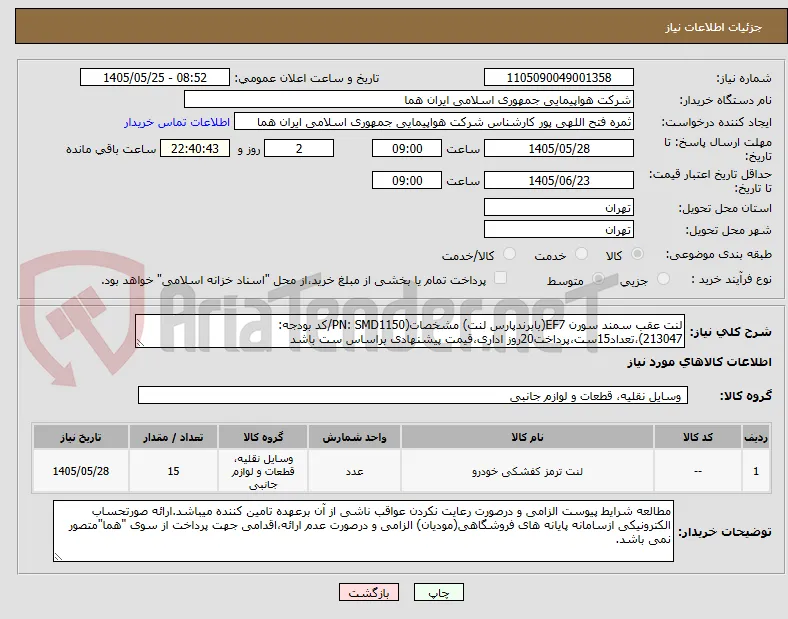Click the تاریخ نیاز column header

click(x=81, y=437)
